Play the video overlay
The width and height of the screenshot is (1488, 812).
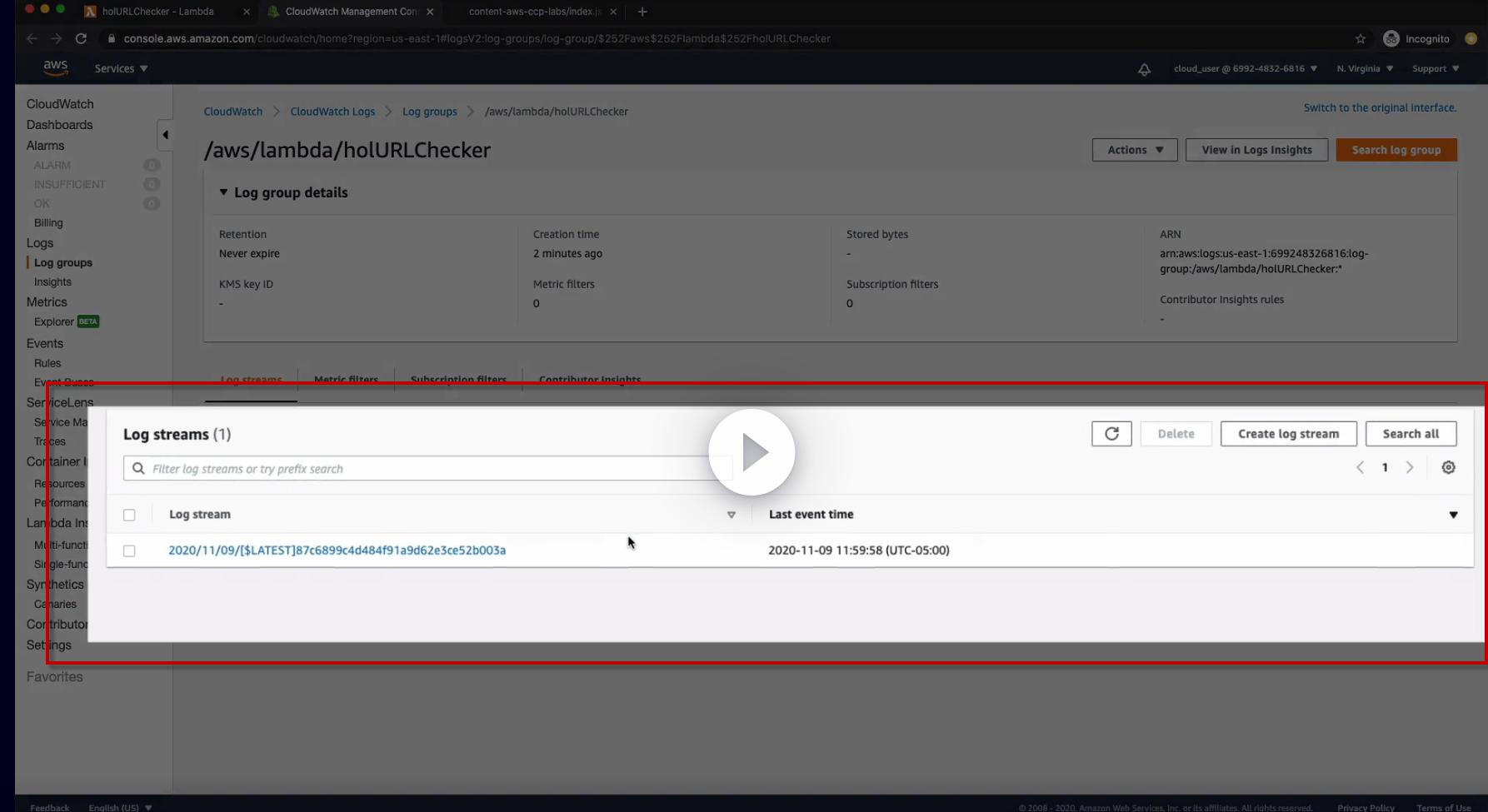(x=752, y=452)
